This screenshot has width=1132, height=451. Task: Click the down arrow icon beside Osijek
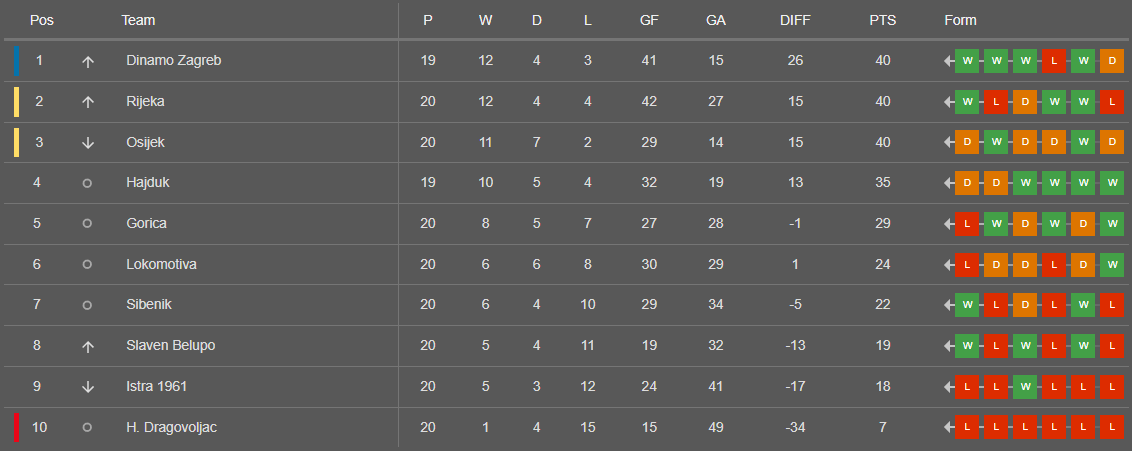[x=88, y=143]
